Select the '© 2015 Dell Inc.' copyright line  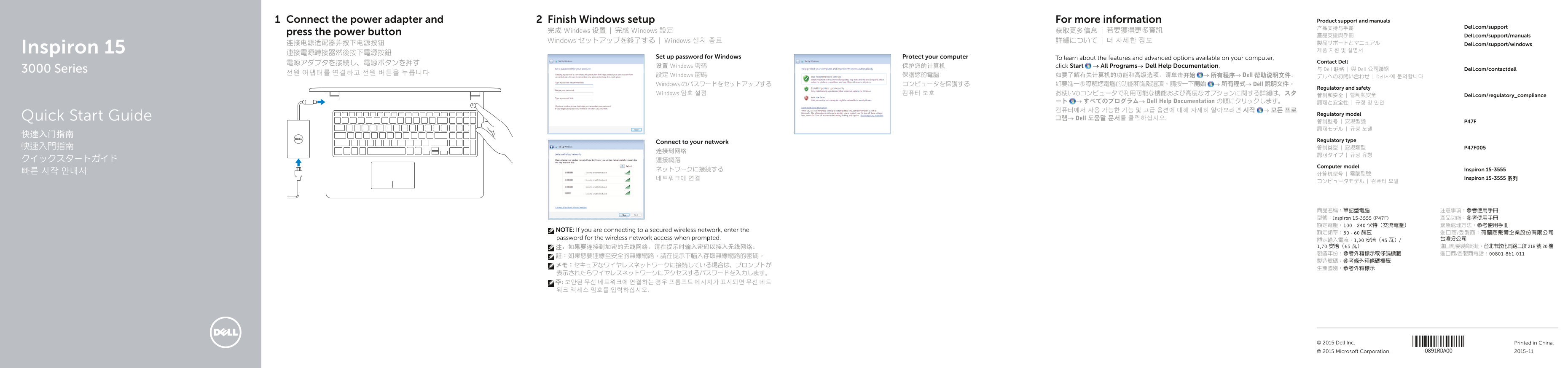tap(1335, 343)
